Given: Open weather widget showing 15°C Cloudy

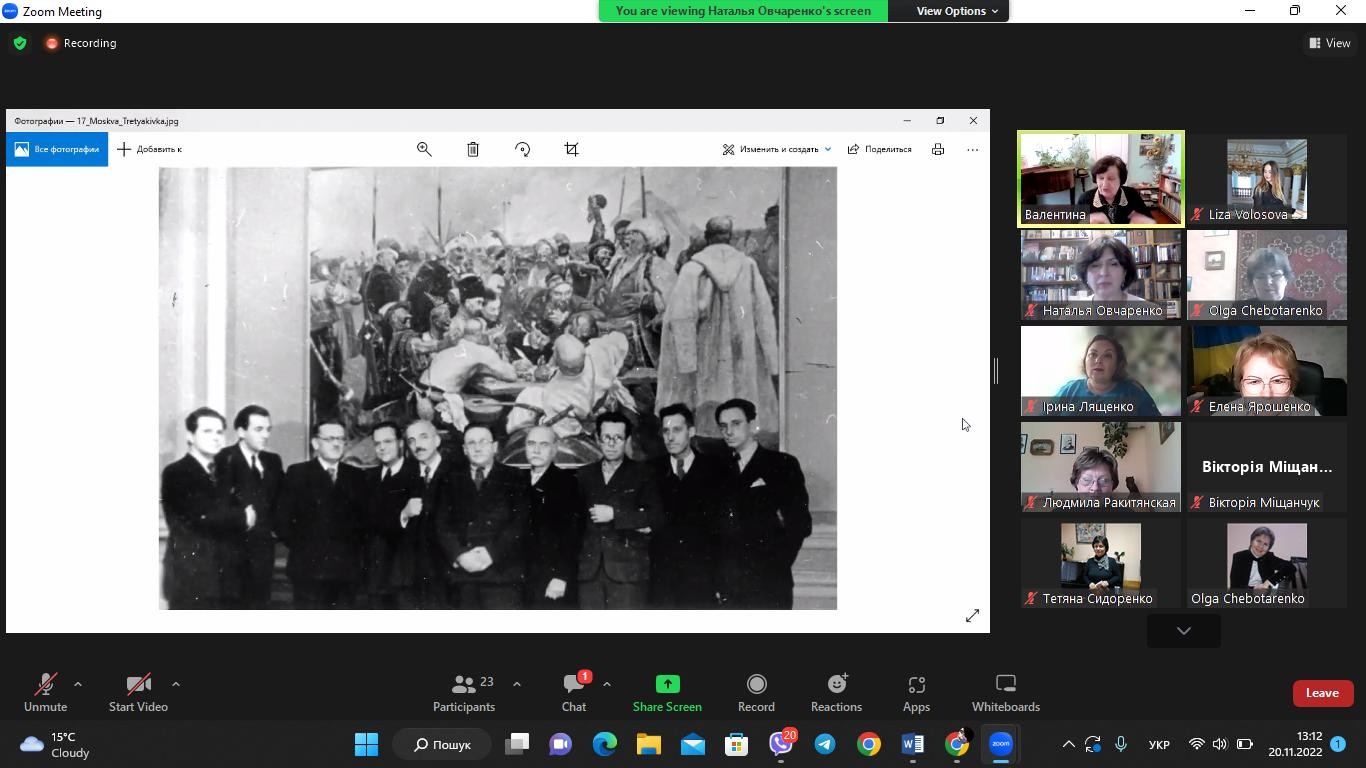Looking at the screenshot, I should [57, 744].
